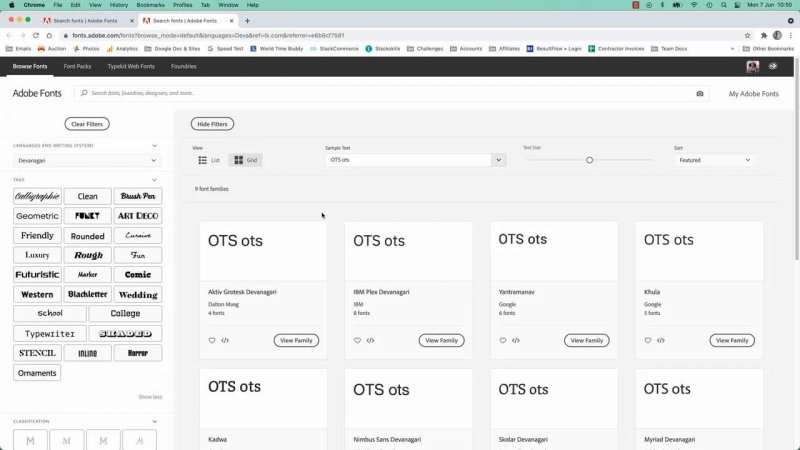The height and width of the screenshot is (450, 800).
Task: Collapse the Tags section
Action: coord(154,180)
